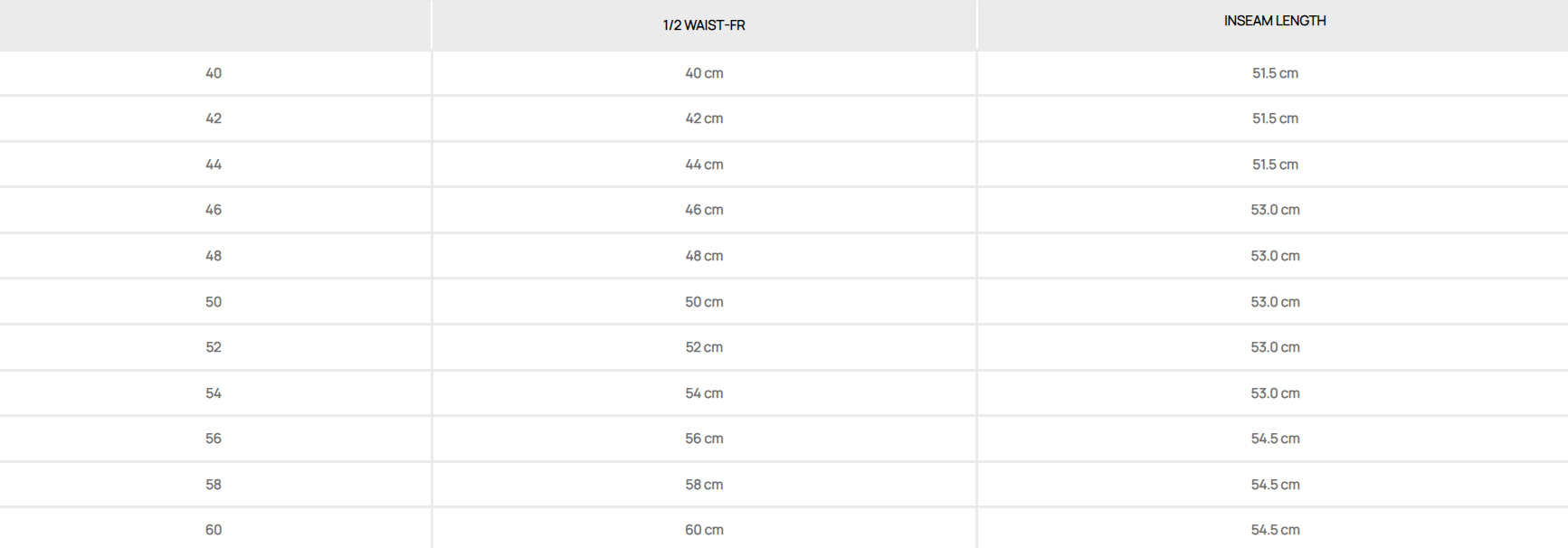1568x548 pixels.
Task: Select the 60 cm waist cell
Action: pos(704,530)
